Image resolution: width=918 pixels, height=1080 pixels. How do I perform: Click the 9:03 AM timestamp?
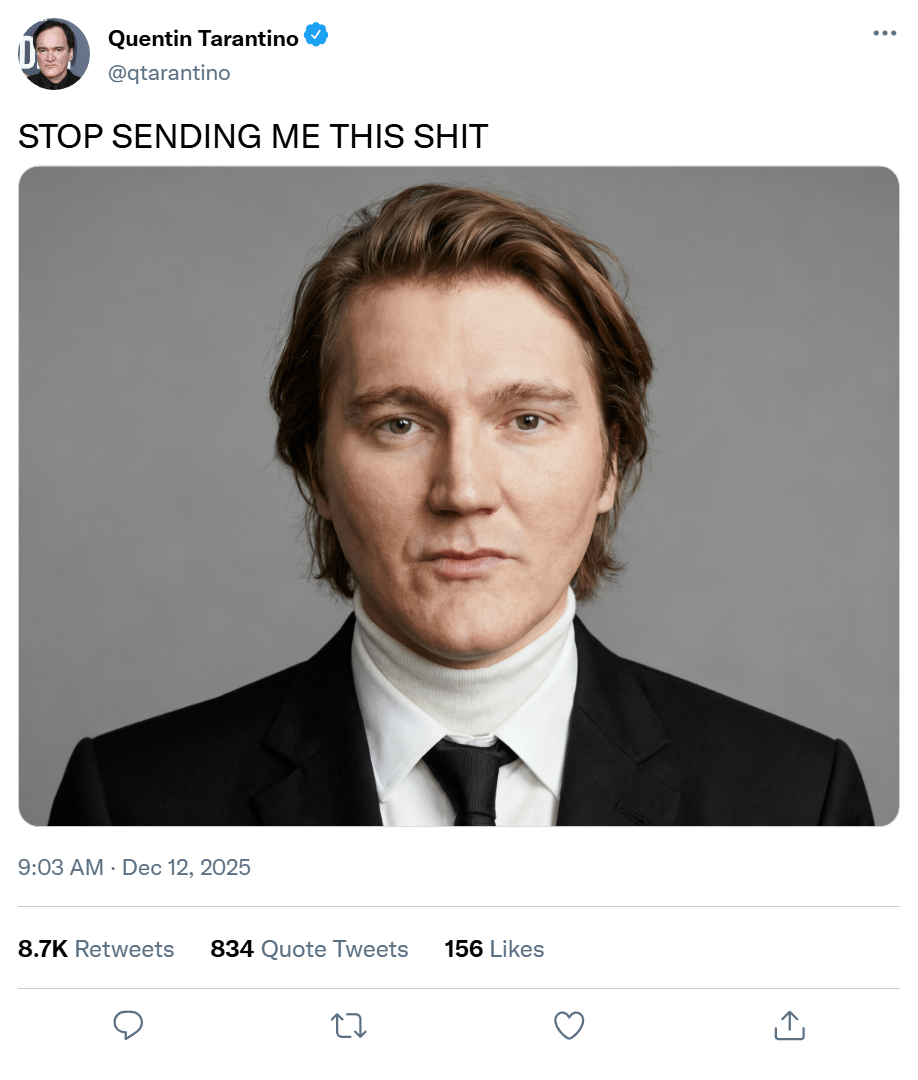61,867
